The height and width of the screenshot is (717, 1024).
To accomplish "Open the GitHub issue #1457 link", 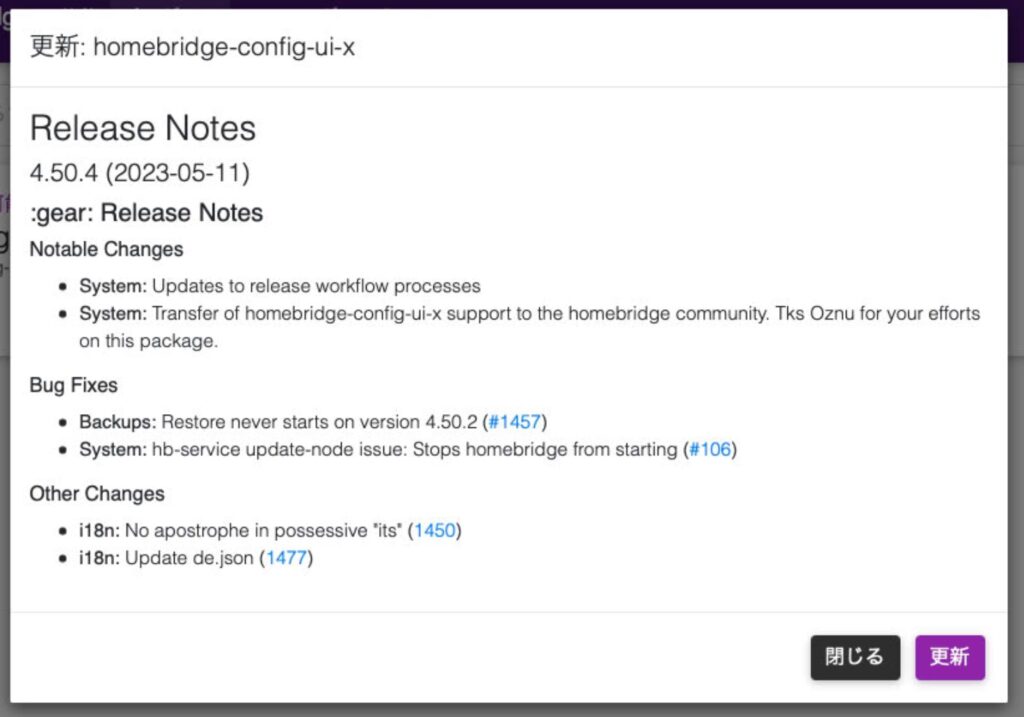I will (x=517, y=421).
